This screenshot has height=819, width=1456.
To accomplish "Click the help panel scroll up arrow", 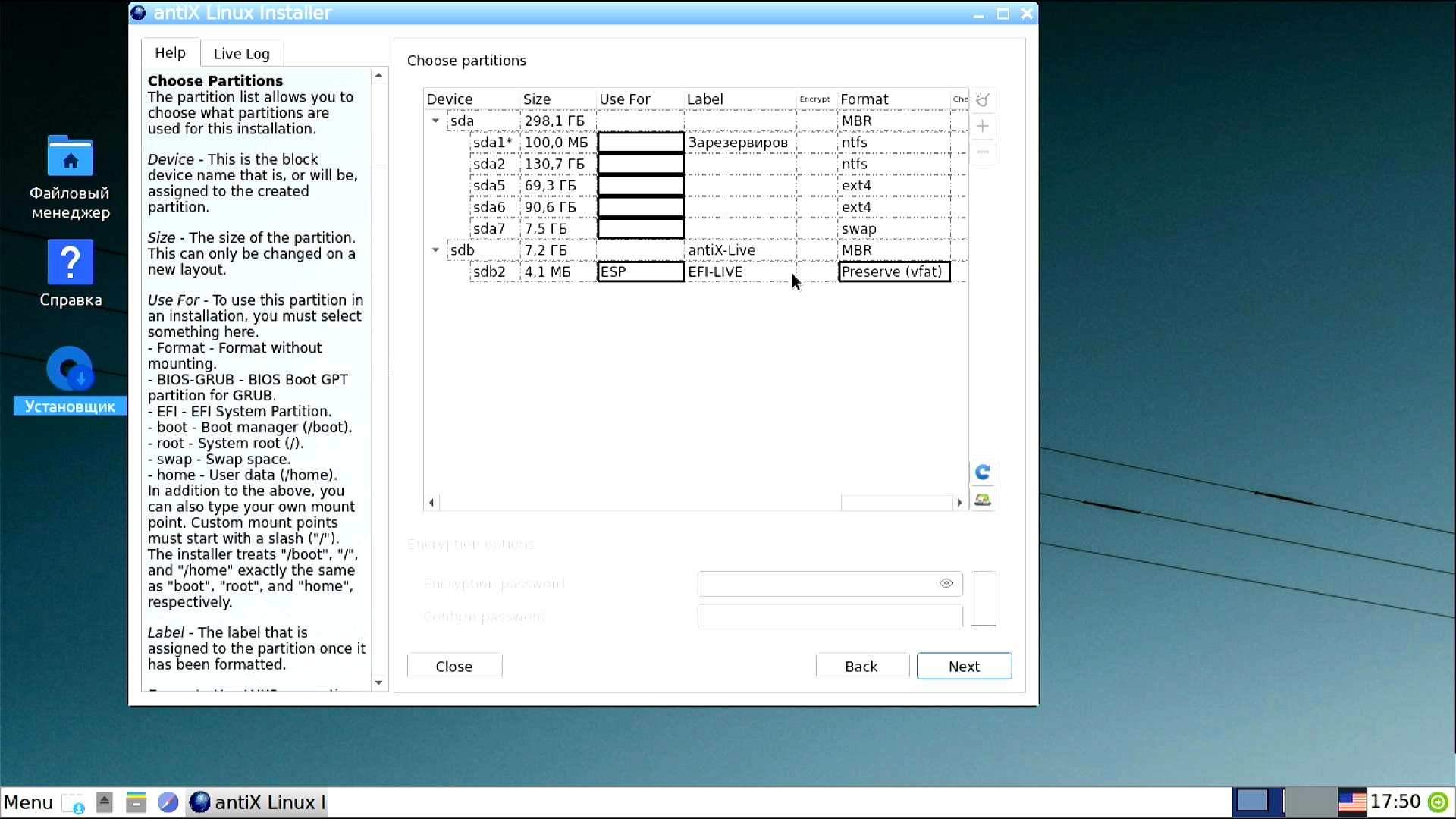I will pyautogui.click(x=379, y=75).
